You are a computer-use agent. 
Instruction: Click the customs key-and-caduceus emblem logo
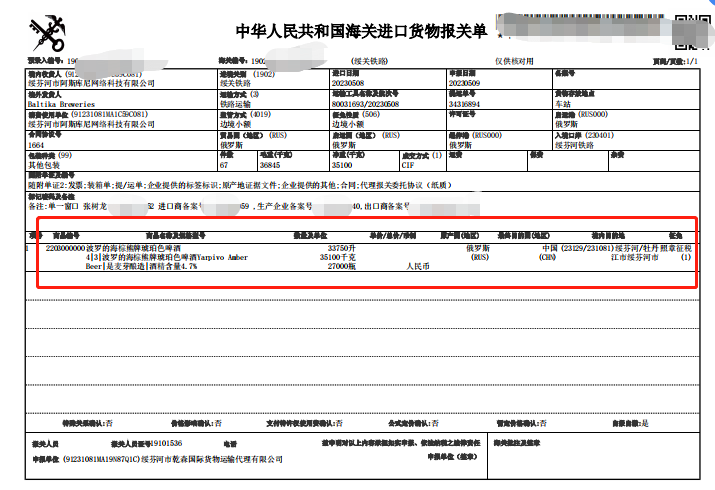point(48,33)
